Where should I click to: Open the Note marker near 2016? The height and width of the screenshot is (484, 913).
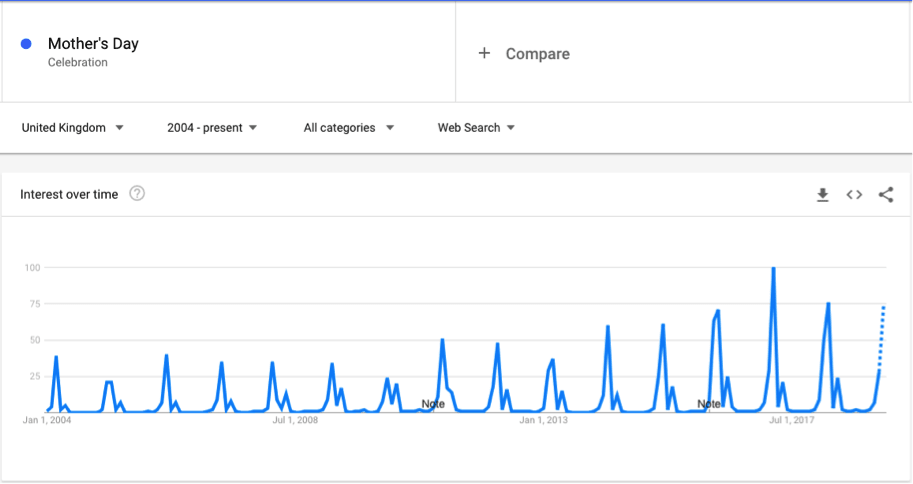(709, 404)
